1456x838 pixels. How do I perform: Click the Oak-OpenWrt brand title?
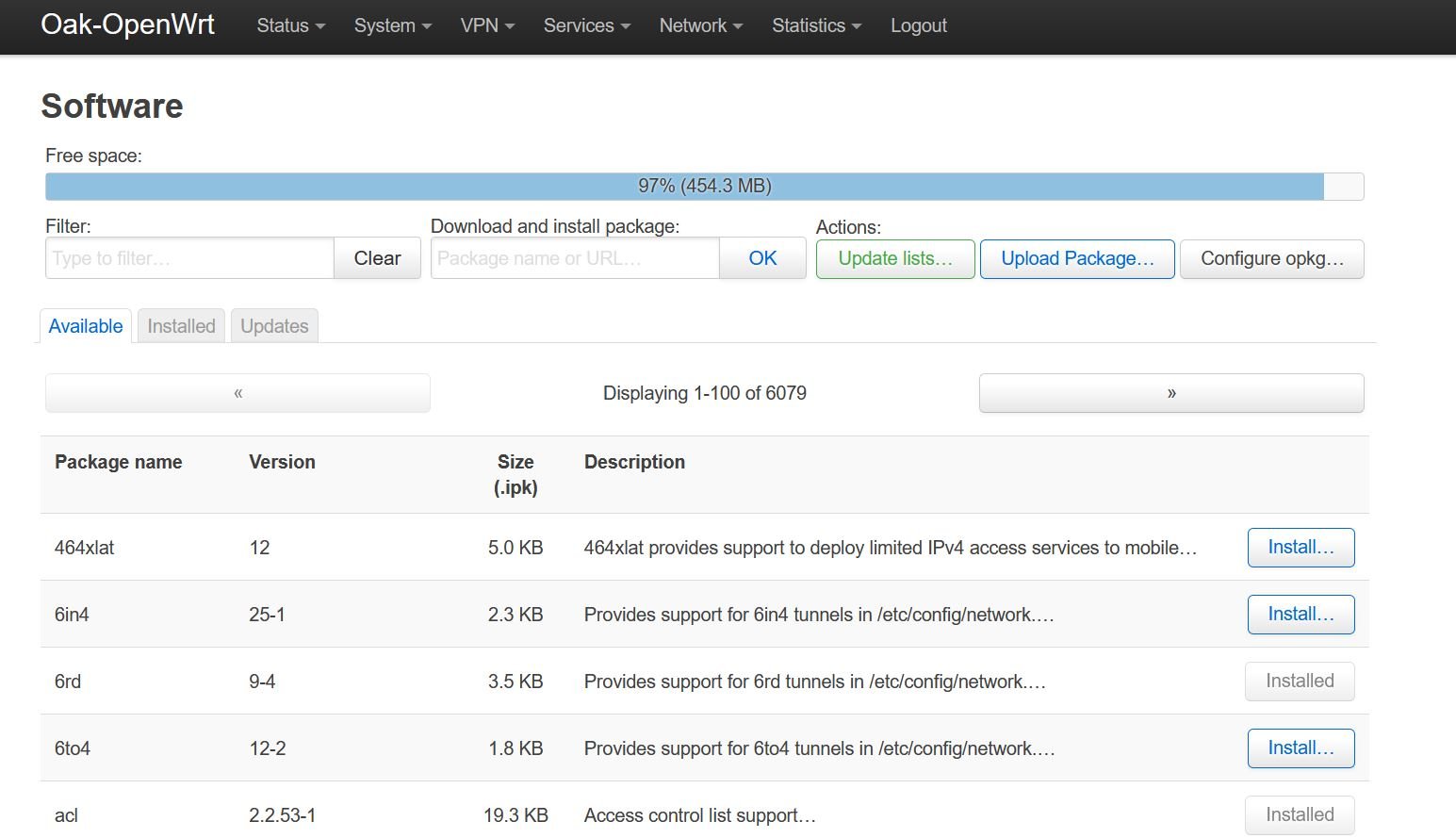click(x=128, y=25)
